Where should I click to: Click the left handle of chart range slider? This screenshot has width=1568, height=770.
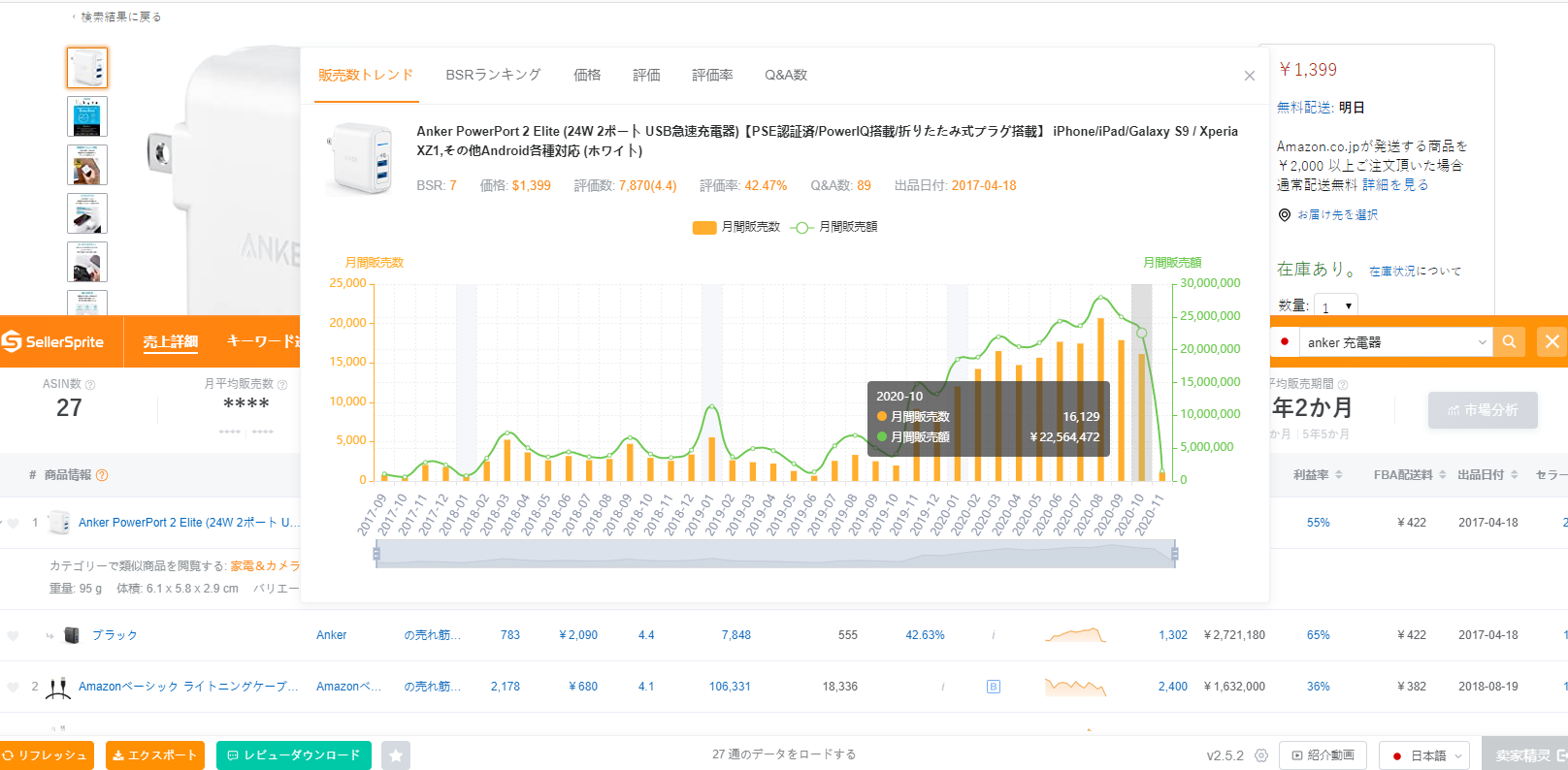[376, 554]
